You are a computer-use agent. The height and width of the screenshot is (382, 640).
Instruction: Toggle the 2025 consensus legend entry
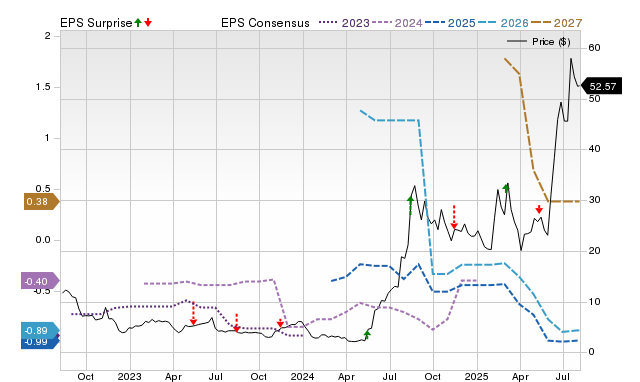[x=450, y=23]
